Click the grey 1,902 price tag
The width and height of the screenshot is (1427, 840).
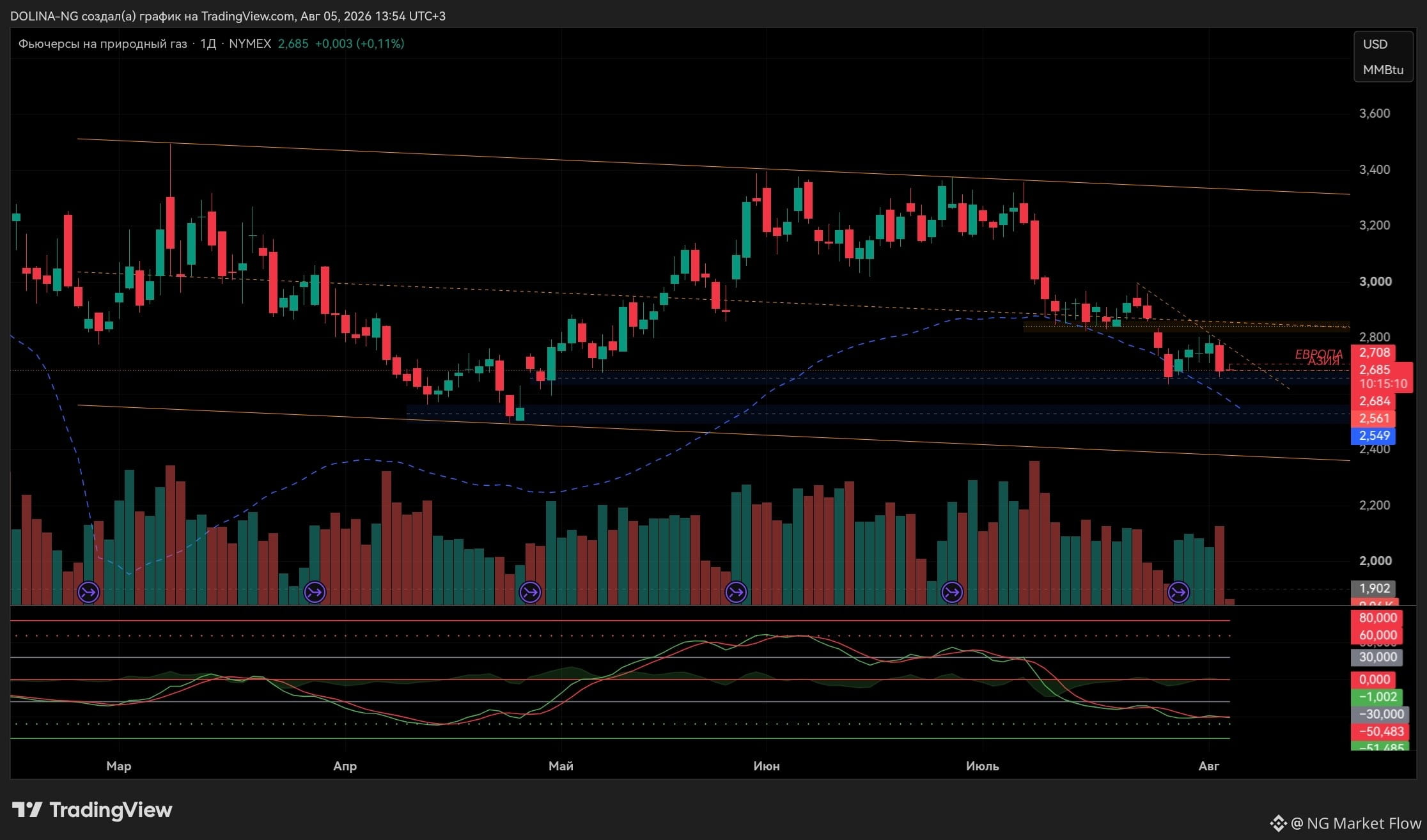(x=1373, y=588)
